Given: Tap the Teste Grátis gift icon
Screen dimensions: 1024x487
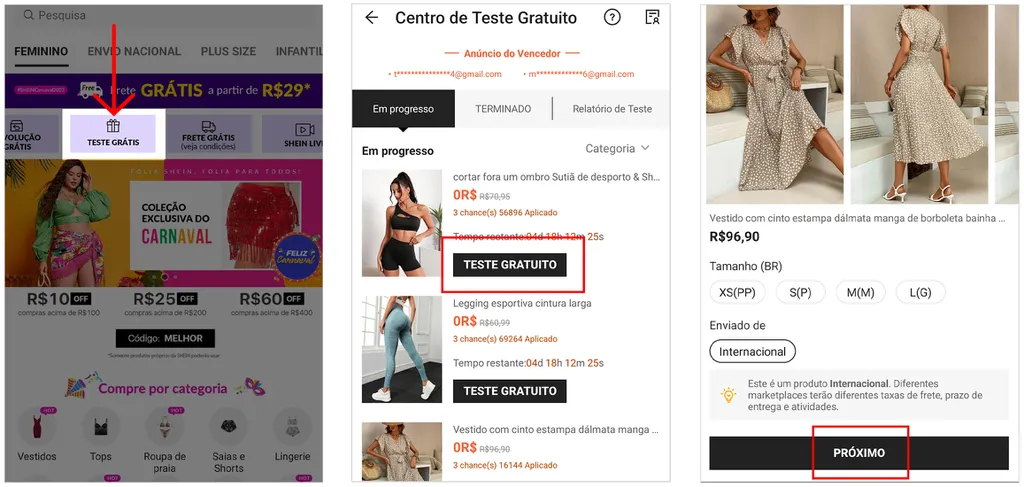Looking at the screenshot, I should (113, 127).
